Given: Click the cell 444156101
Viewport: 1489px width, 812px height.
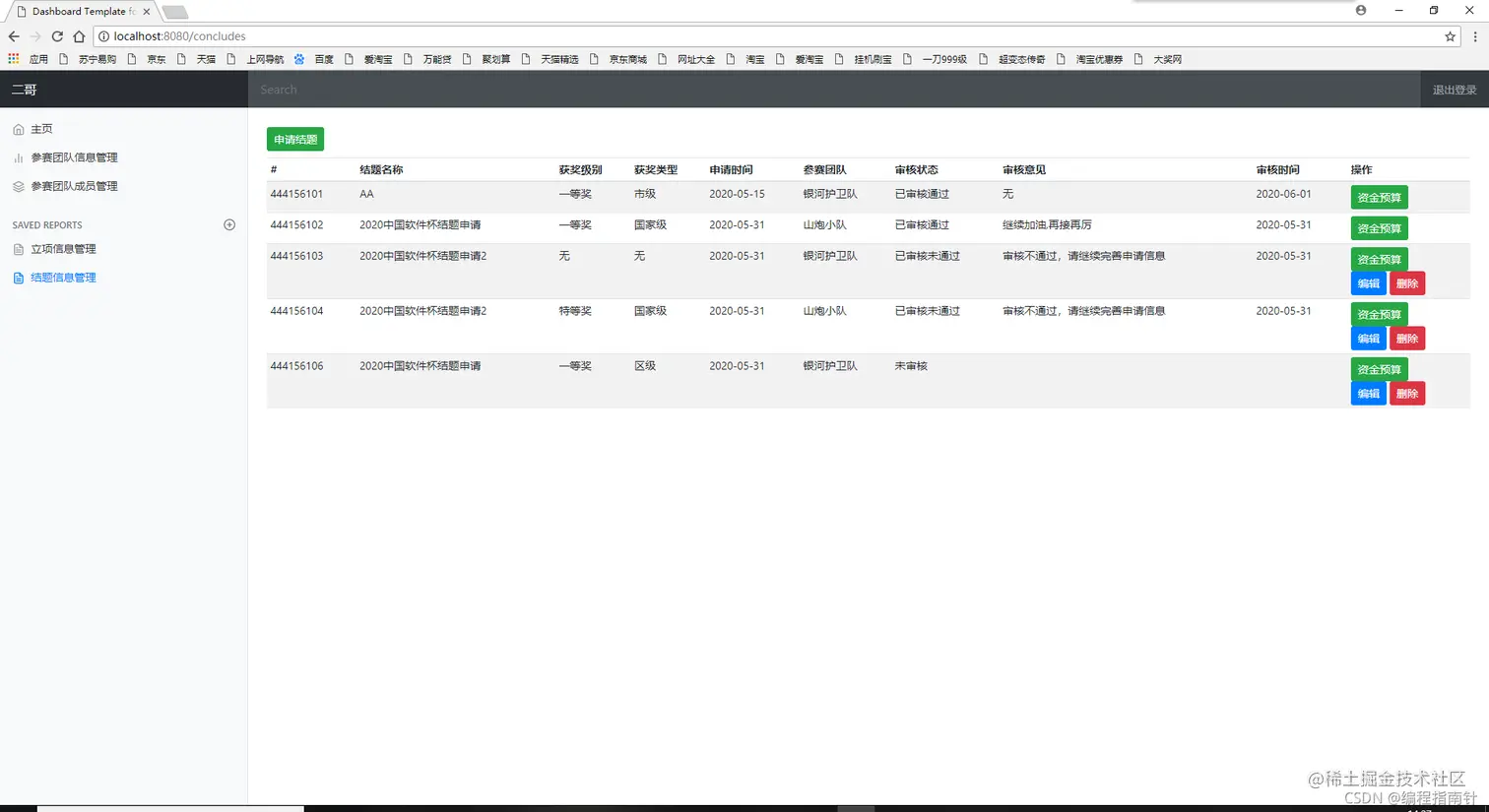Looking at the screenshot, I should pos(296,194).
